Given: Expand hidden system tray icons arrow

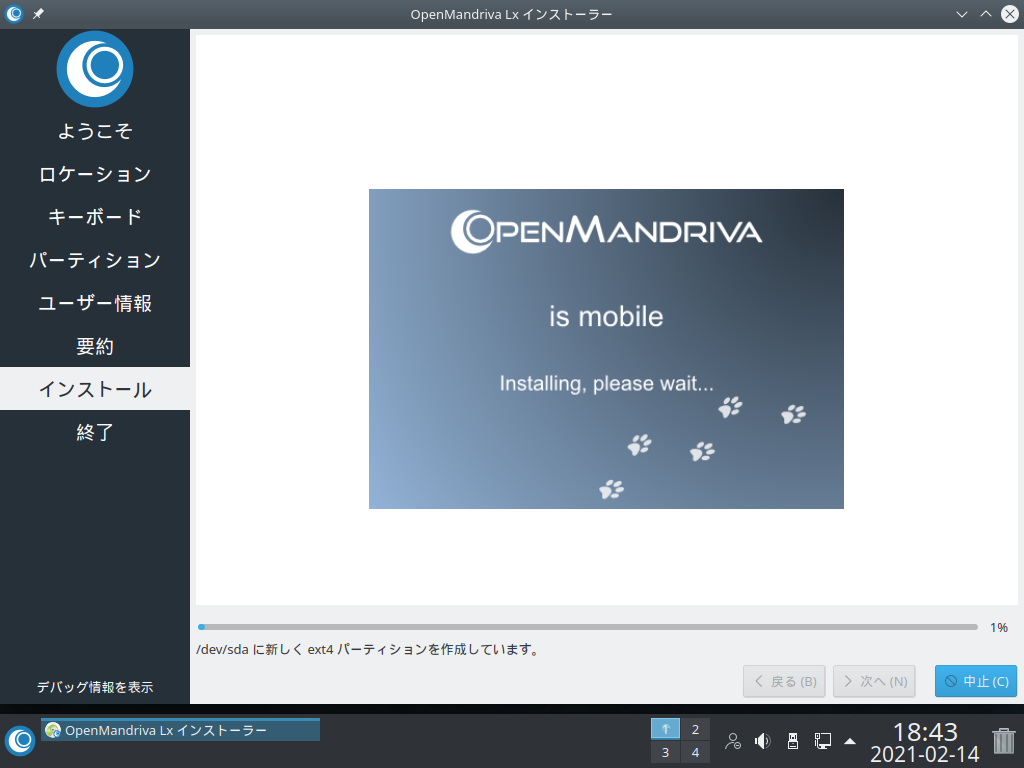Looking at the screenshot, I should 850,741.
